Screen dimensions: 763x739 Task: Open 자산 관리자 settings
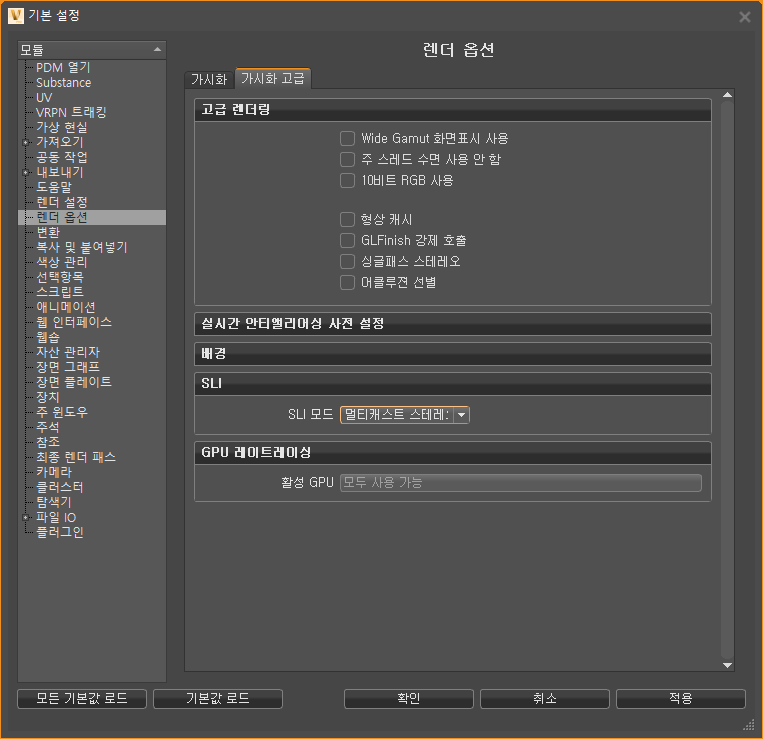(x=68, y=352)
